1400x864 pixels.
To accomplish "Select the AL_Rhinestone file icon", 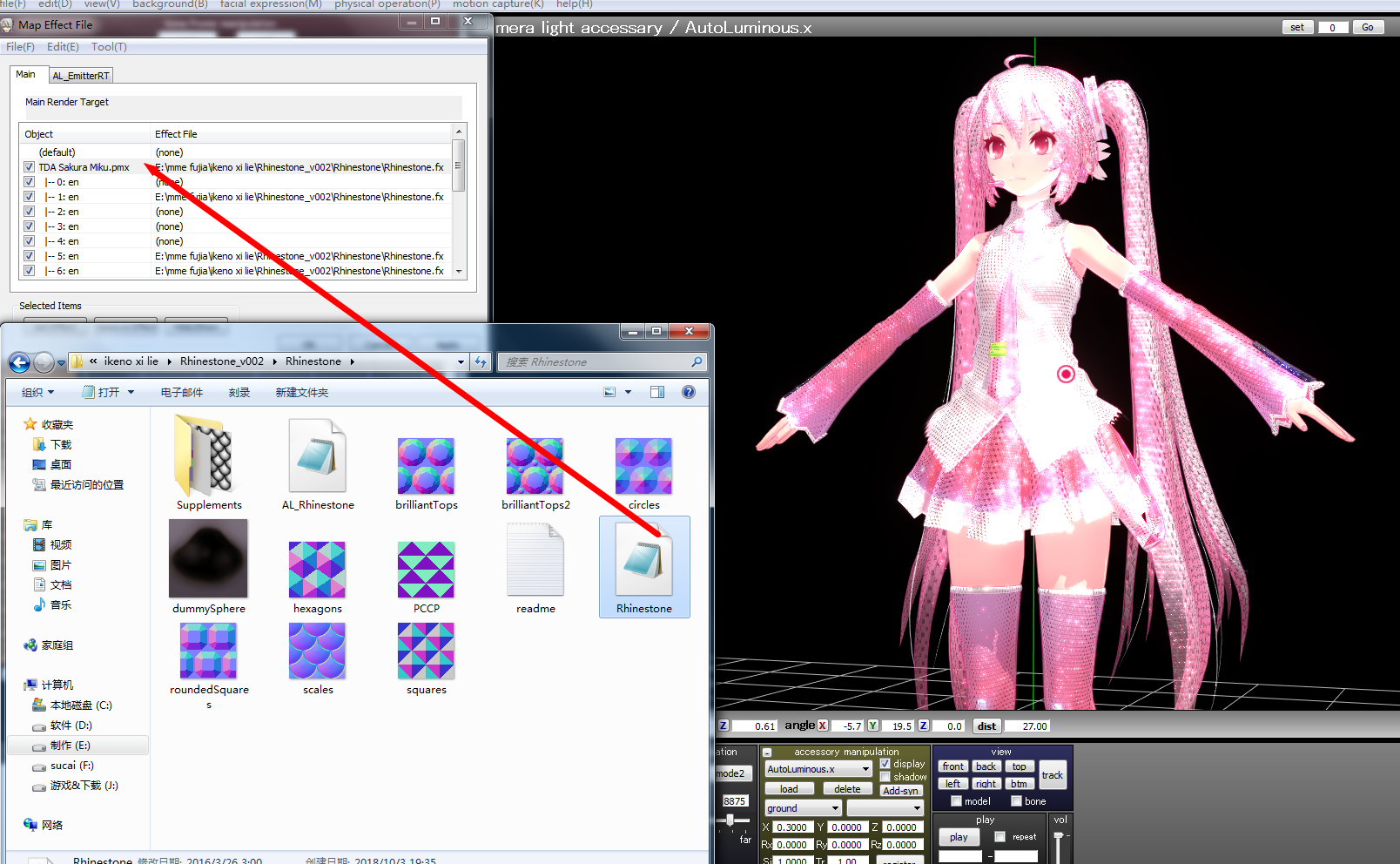I will [318, 456].
